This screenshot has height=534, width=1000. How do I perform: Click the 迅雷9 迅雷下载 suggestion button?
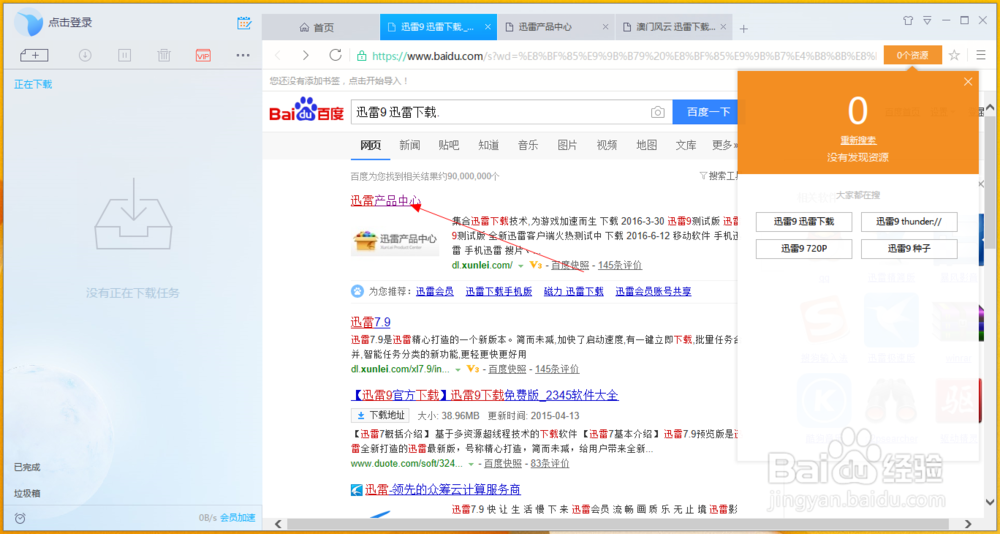pos(804,222)
